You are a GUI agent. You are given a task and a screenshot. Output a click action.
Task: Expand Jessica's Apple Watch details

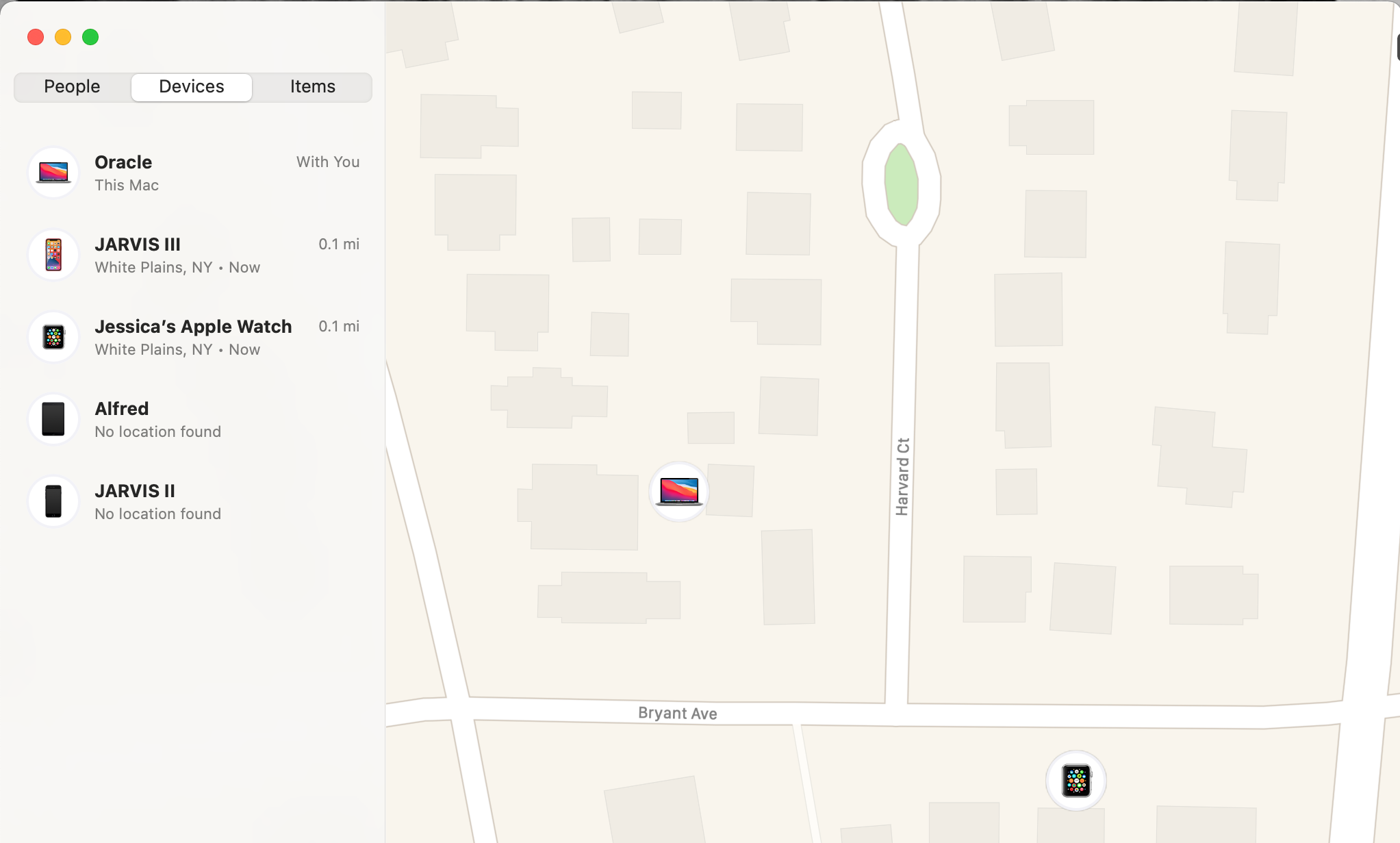(x=192, y=337)
